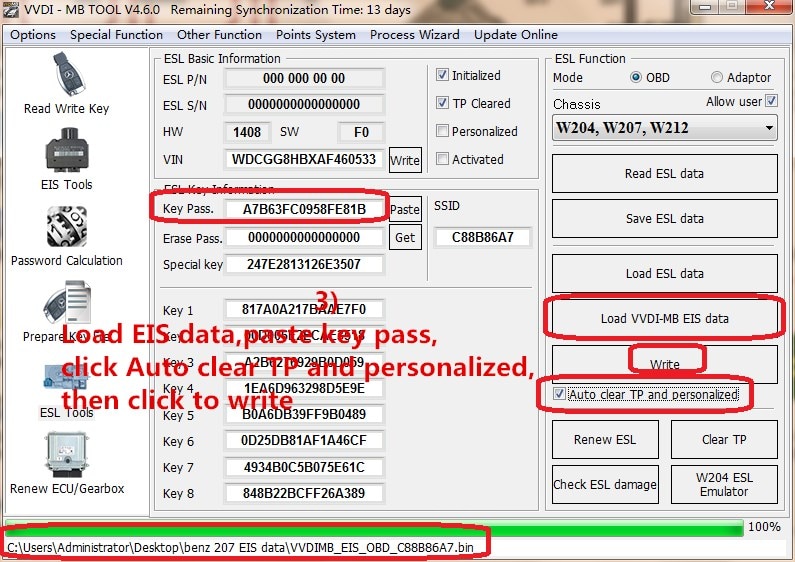Open the W204 ESL Emulator button

(723, 484)
